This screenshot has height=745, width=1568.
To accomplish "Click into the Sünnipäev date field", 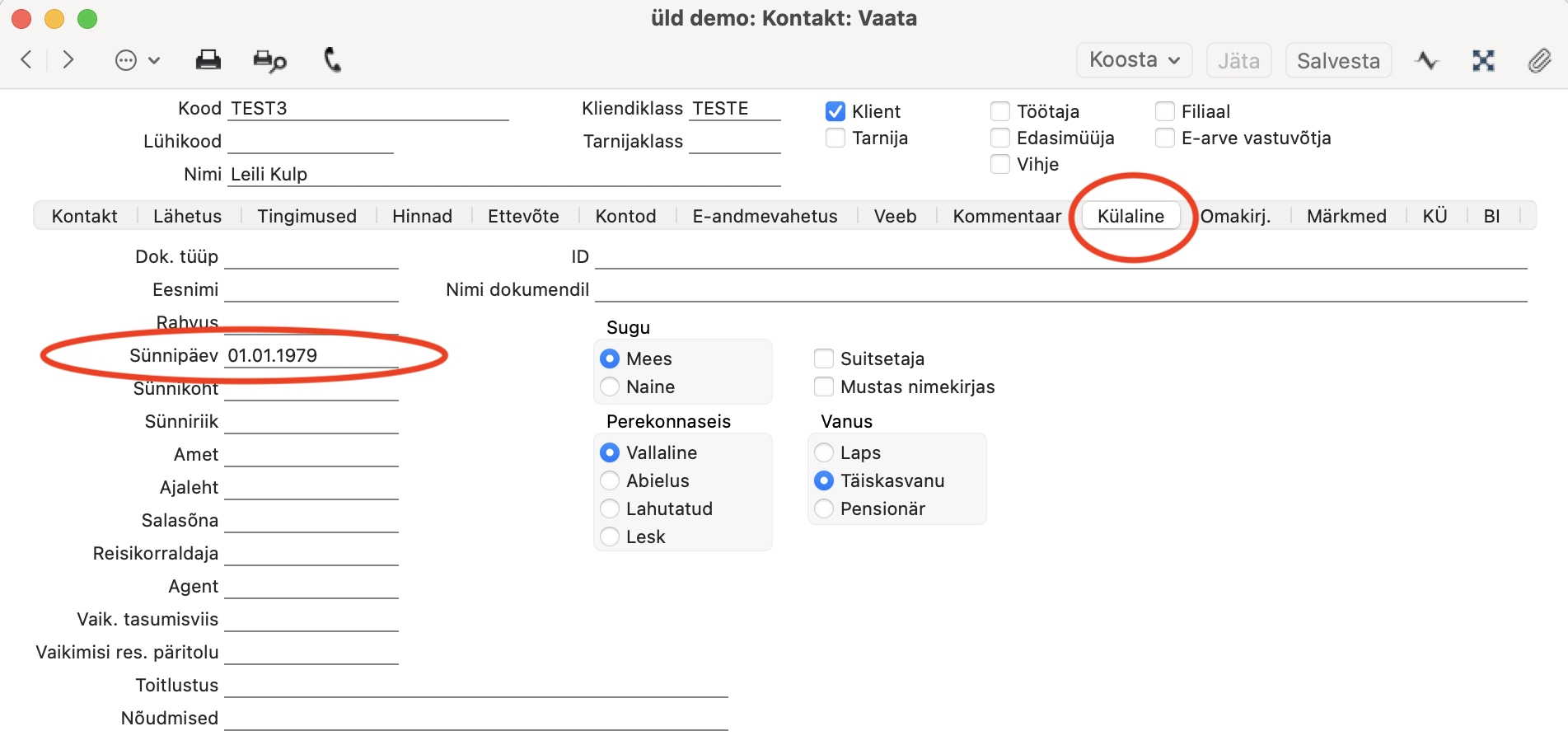I will click(311, 355).
